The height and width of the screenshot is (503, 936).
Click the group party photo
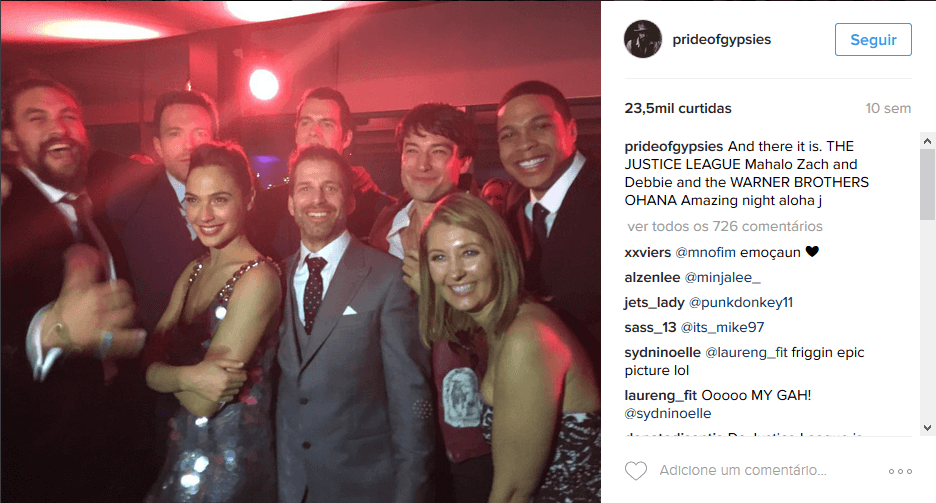point(300,252)
